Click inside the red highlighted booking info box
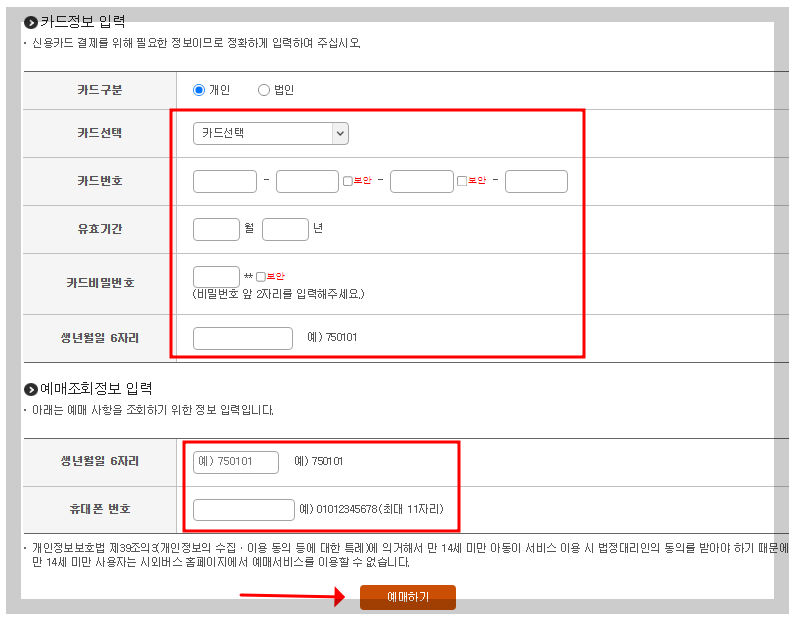The image size is (801, 623). 320,486
